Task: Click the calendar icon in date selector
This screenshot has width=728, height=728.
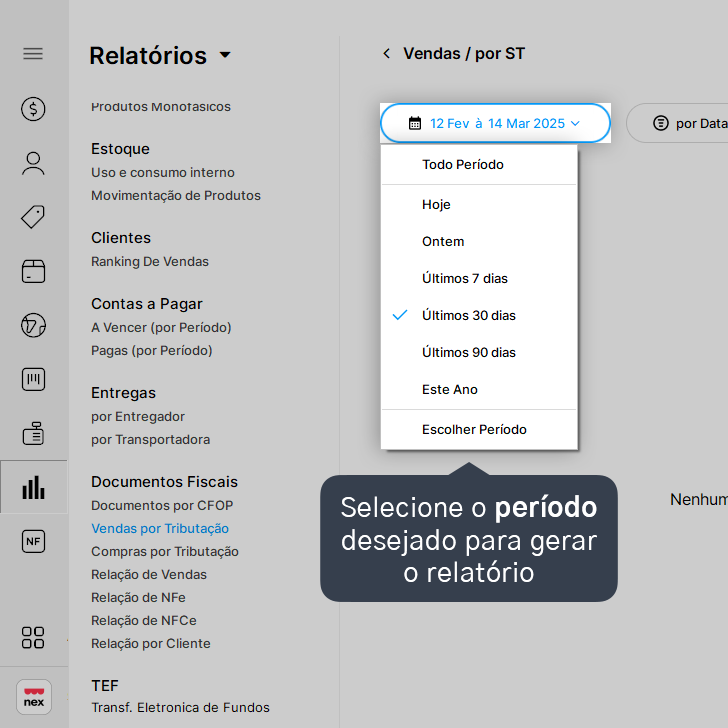Action: click(415, 123)
